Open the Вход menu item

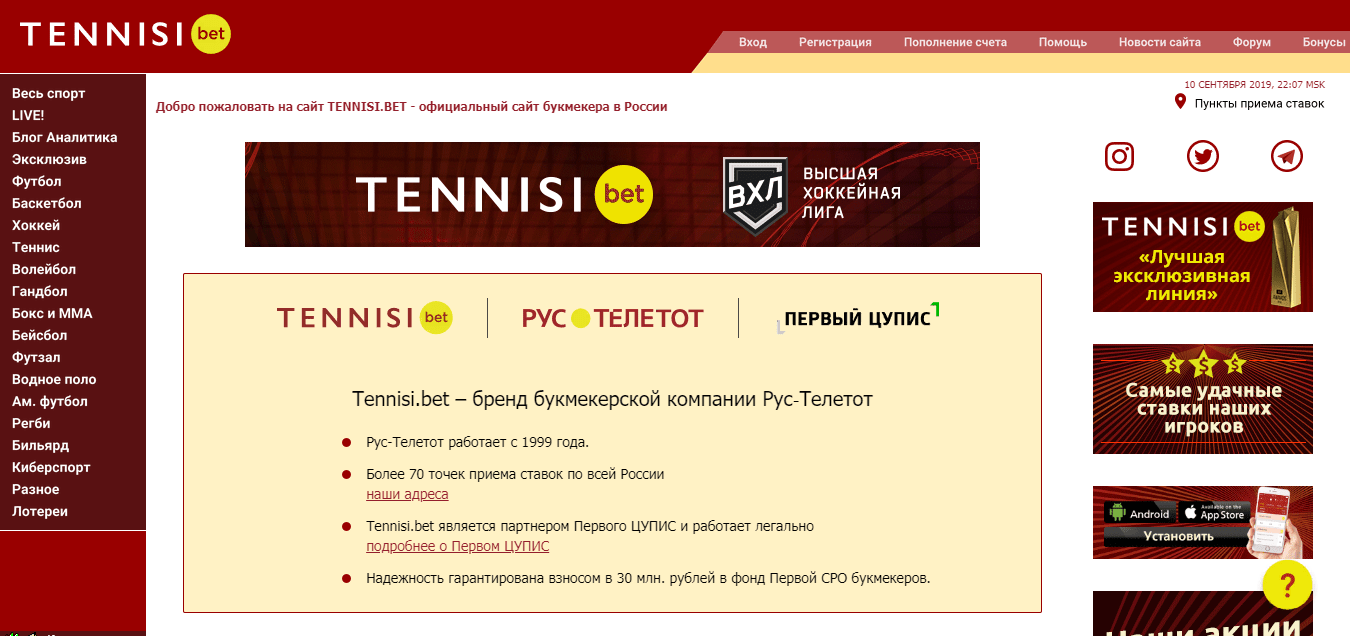click(x=753, y=42)
